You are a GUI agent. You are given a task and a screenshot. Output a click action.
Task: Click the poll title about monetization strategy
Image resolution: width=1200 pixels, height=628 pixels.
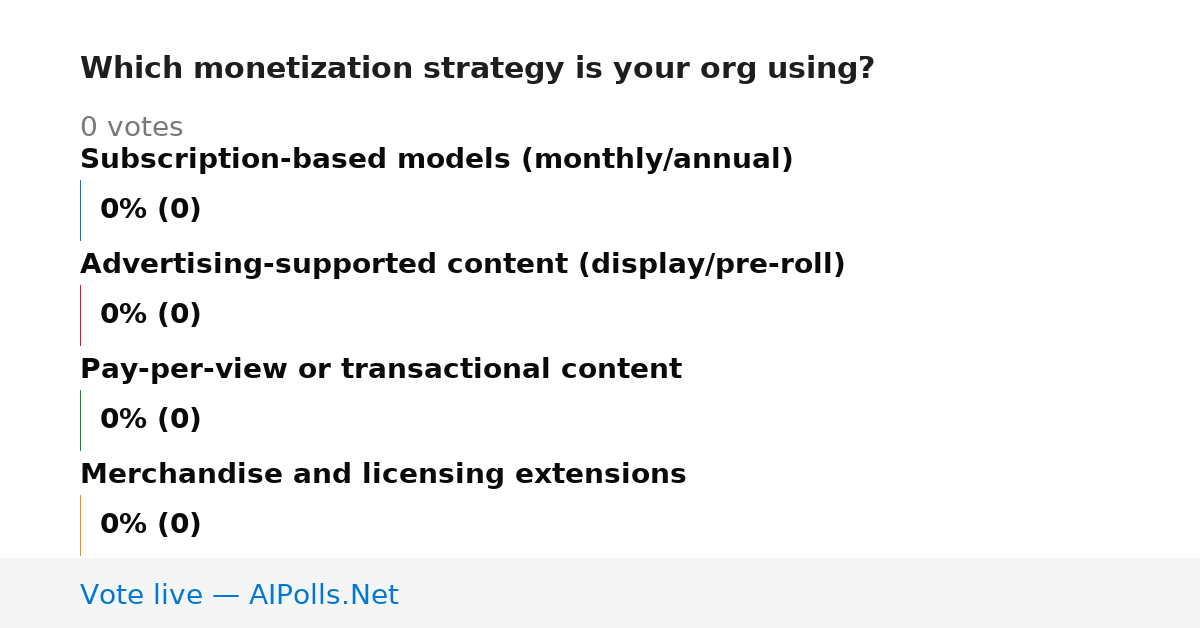[477, 69]
